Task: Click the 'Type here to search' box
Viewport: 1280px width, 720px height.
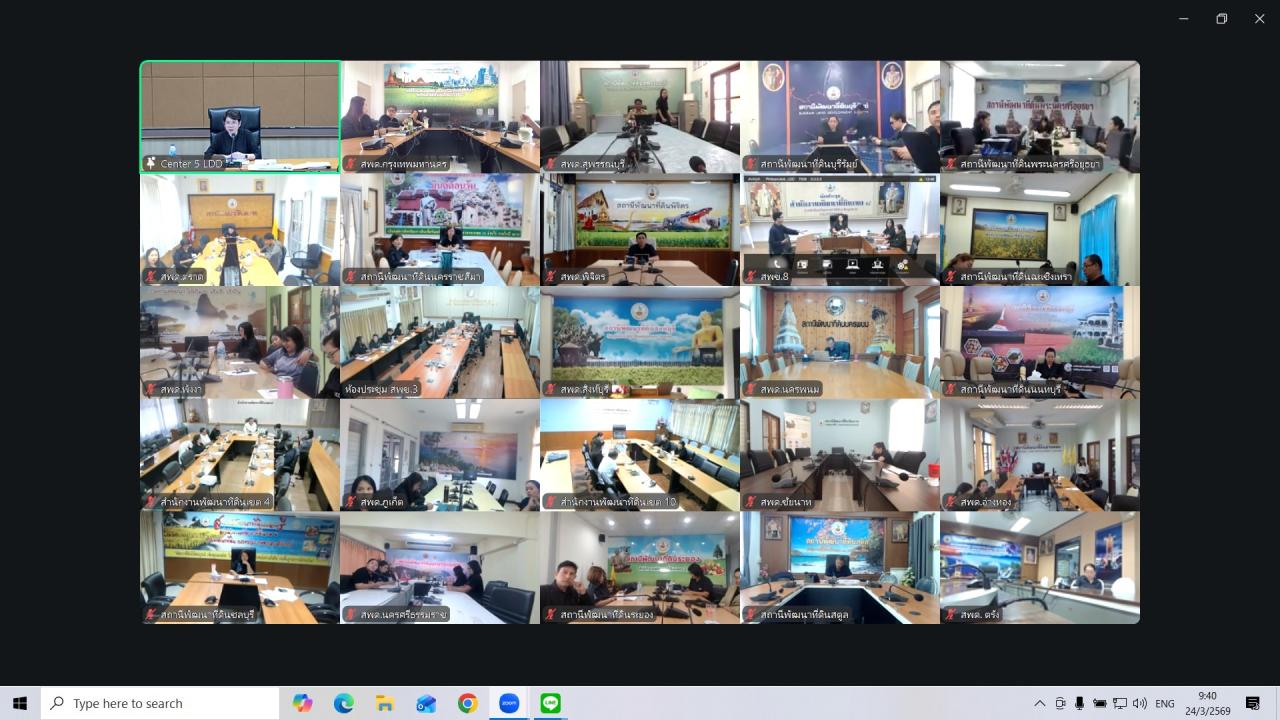Action: pyautogui.click(x=160, y=703)
